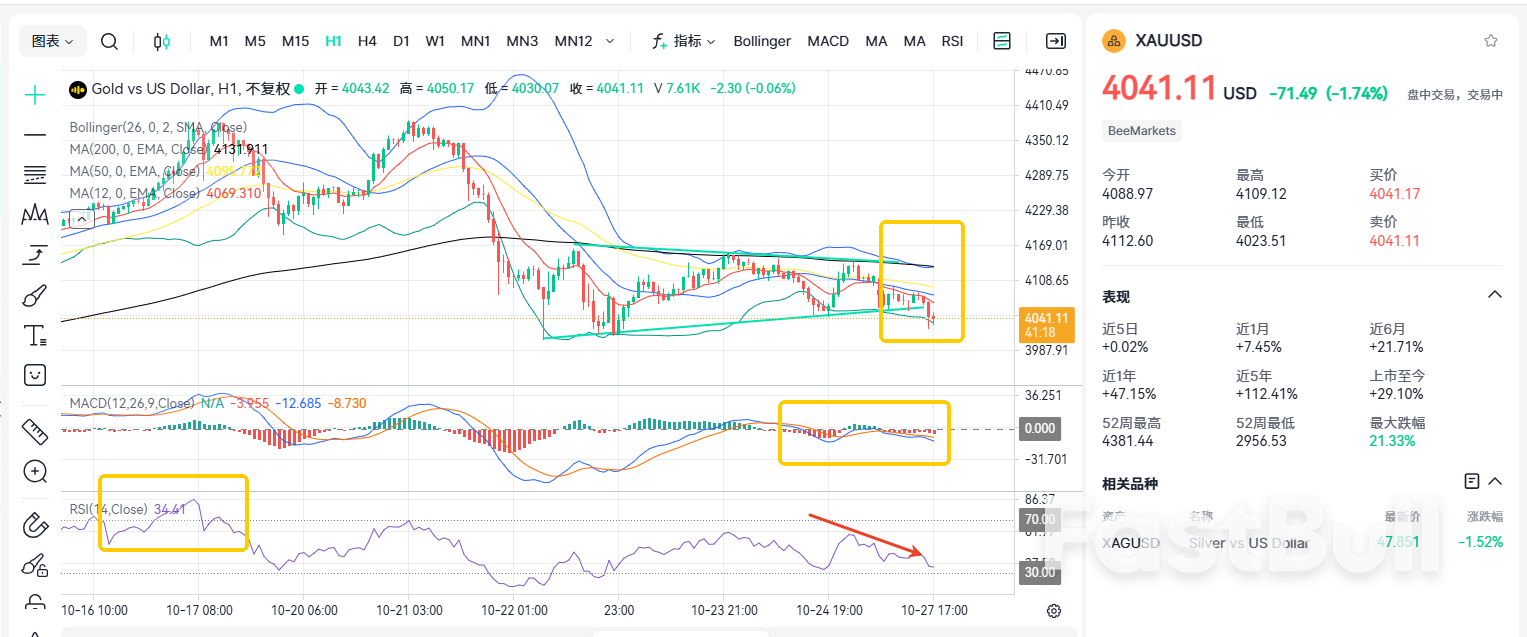Select the M15 timeframe tab
The height and width of the screenshot is (637, 1527).
pos(295,41)
